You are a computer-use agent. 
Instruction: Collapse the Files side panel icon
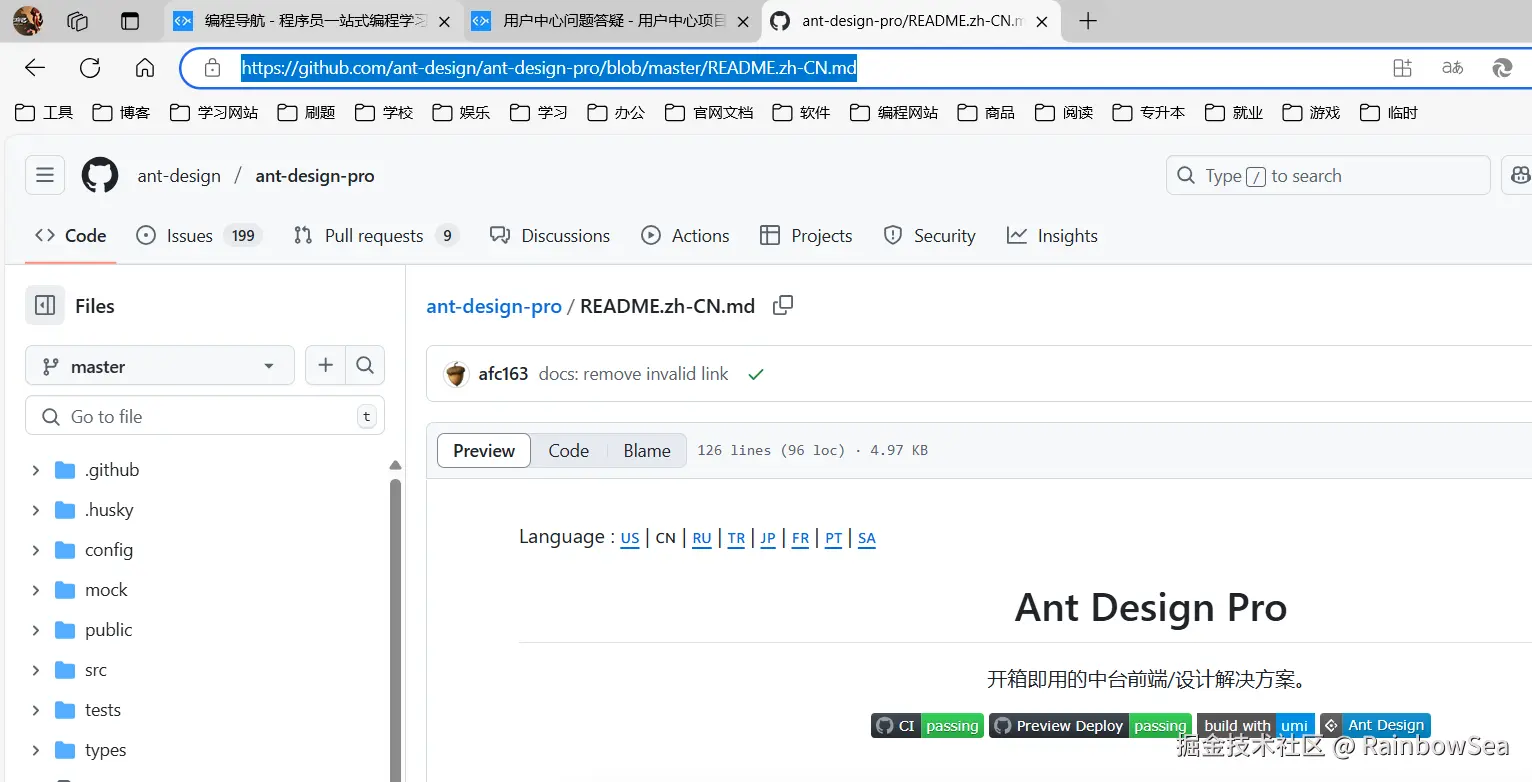tap(45, 306)
